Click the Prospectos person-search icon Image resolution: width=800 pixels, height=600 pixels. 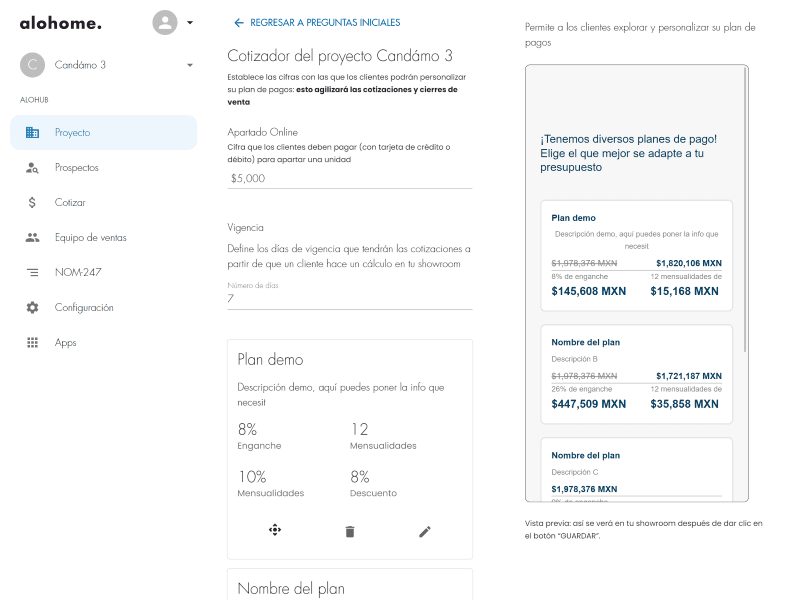coord(32,167)
